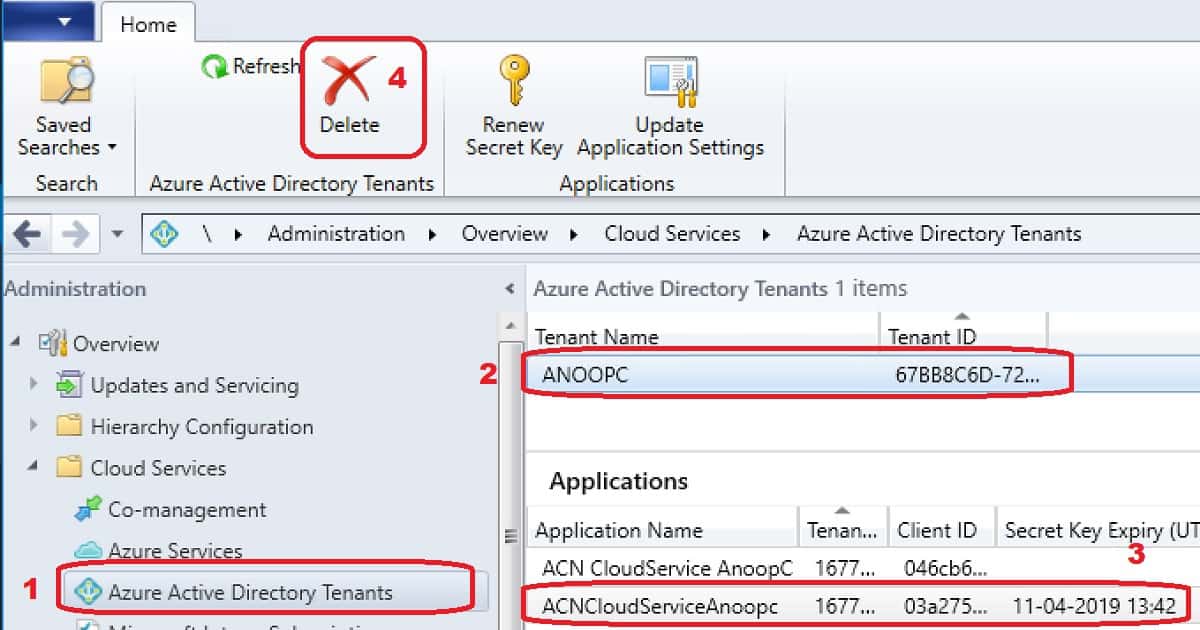Select Cloud Services in the breadcrumb
The height and width of the screenshot is (630, 1200).
click(672, 234)
